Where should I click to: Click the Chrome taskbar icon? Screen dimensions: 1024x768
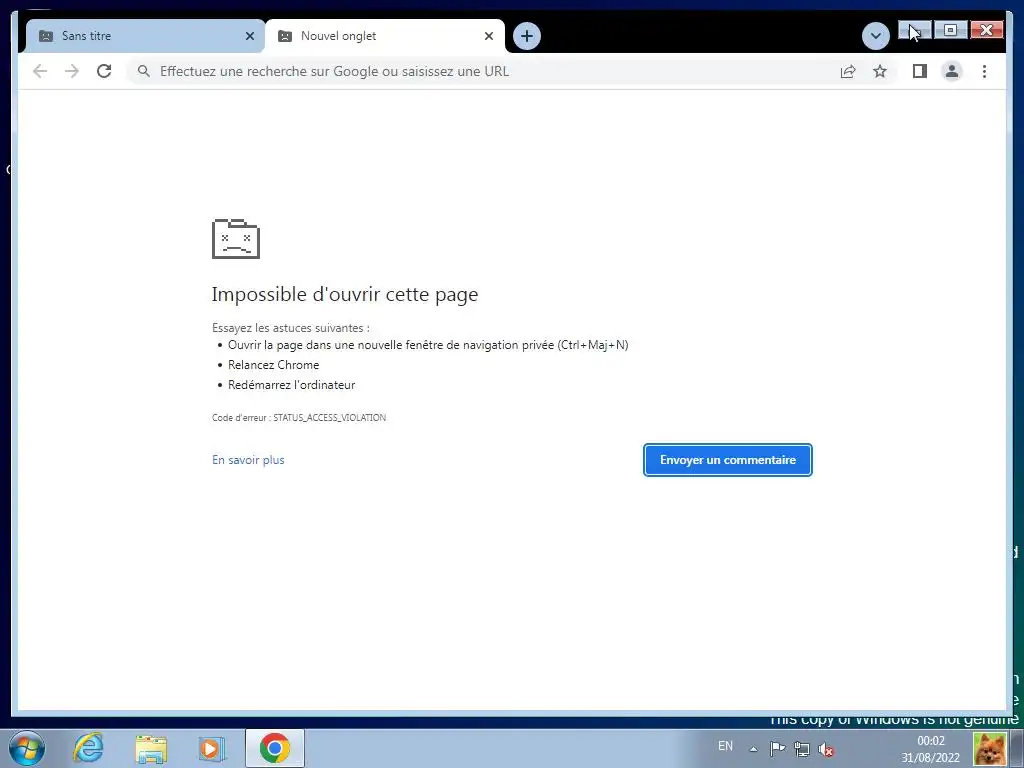(275, 748)
